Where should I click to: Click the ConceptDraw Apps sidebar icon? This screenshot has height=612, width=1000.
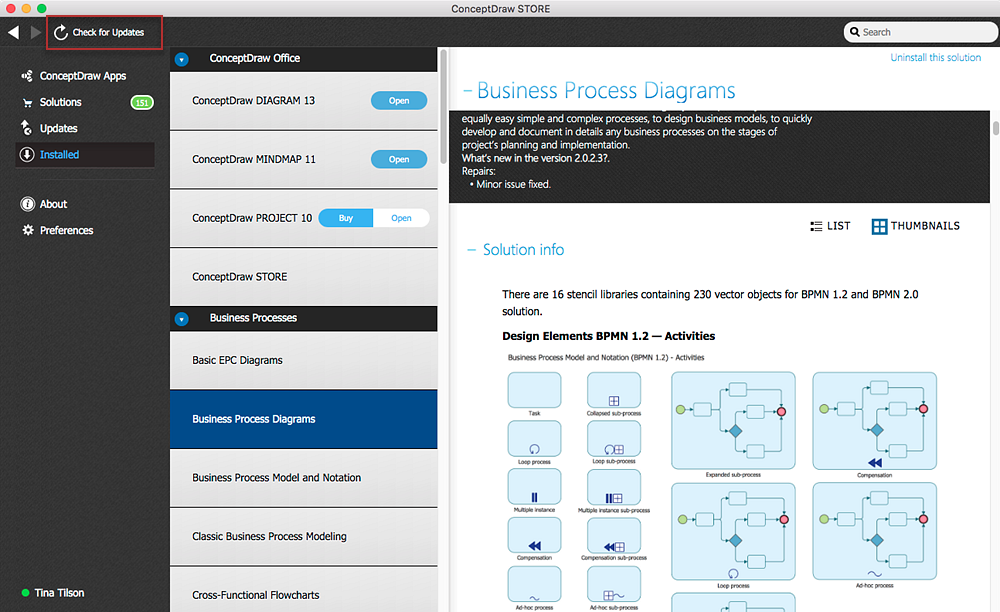click(x=27, y=76)
